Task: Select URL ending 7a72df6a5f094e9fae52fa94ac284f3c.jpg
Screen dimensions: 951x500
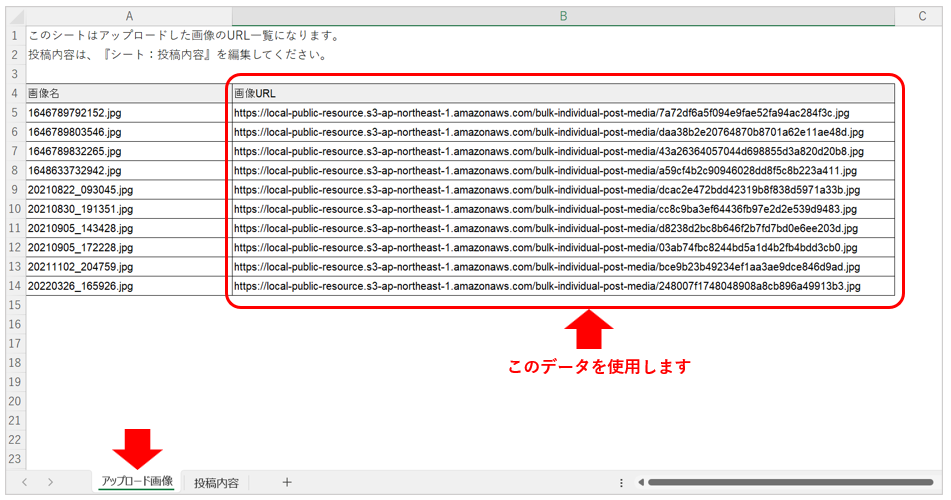Action: pyautogui.click(x=563, y=113)
